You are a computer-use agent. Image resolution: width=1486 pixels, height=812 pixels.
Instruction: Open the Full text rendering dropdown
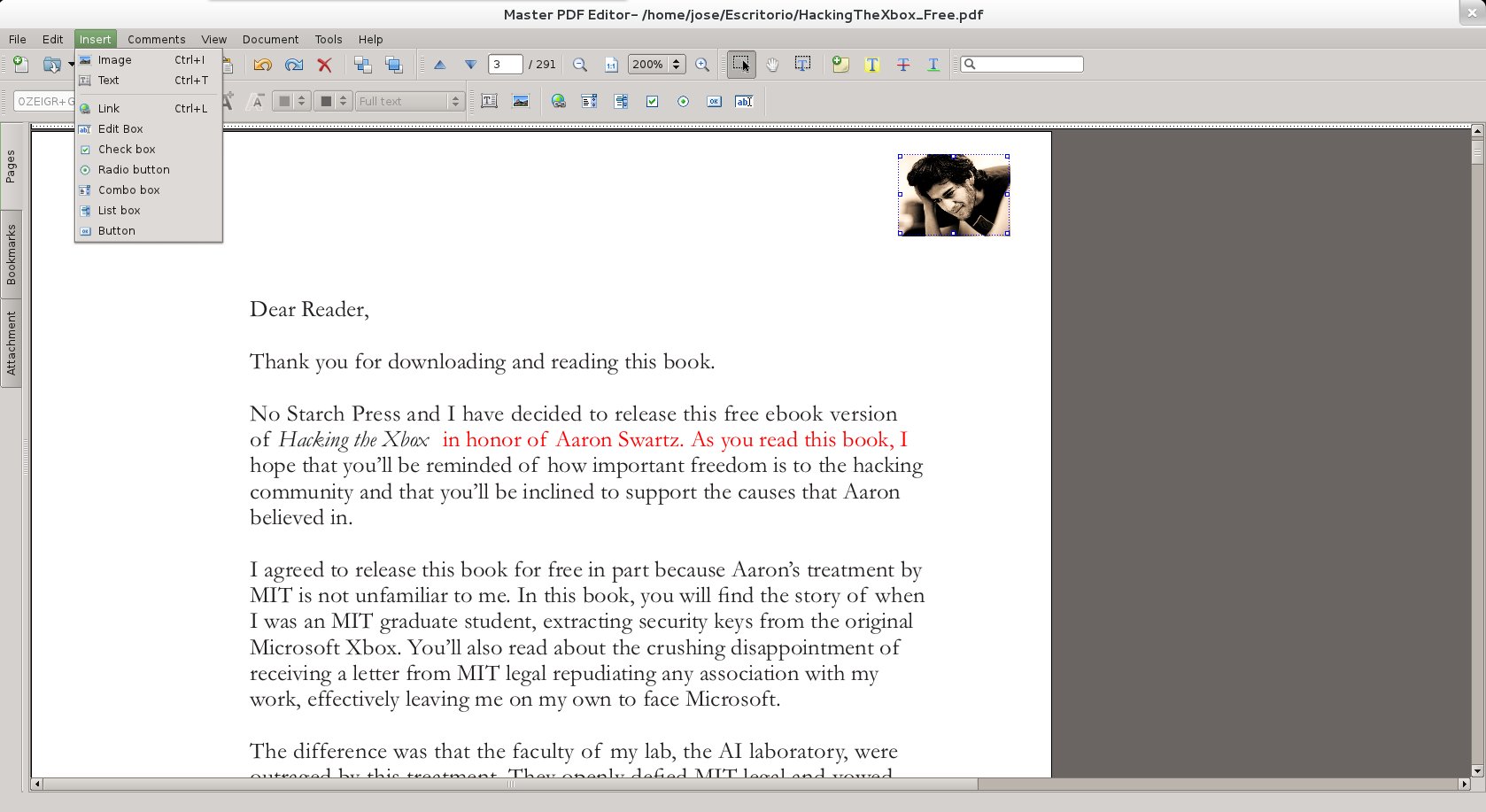(409, 102)
